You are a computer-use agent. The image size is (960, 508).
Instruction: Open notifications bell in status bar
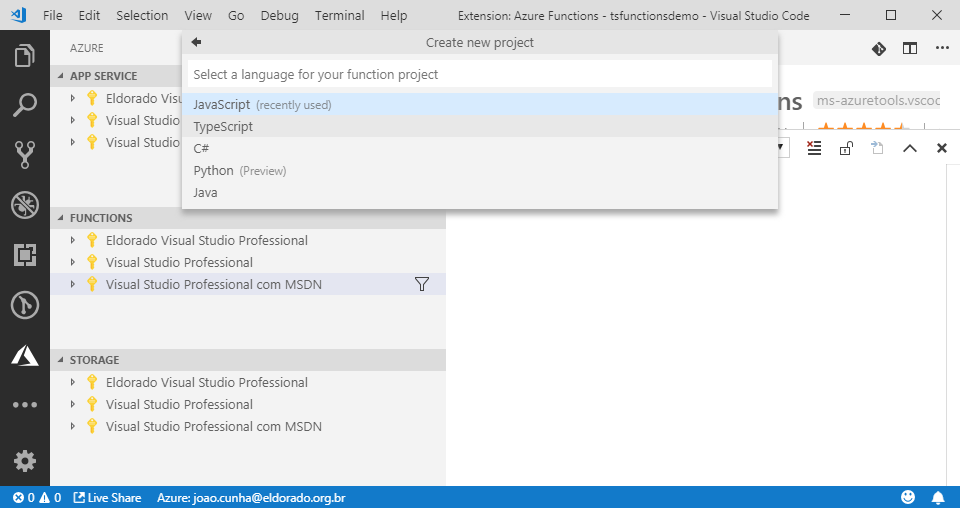938,497
